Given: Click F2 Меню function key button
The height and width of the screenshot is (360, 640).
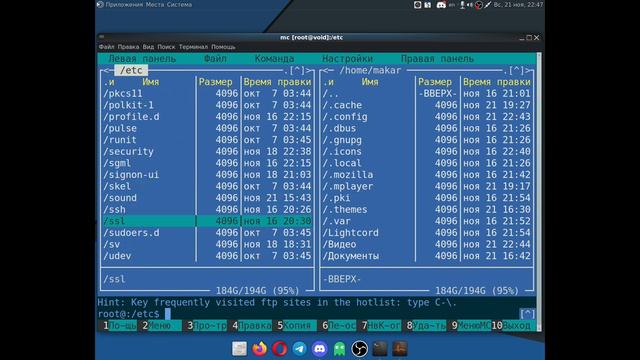Looking at the screenshot, I should [160, 326].
